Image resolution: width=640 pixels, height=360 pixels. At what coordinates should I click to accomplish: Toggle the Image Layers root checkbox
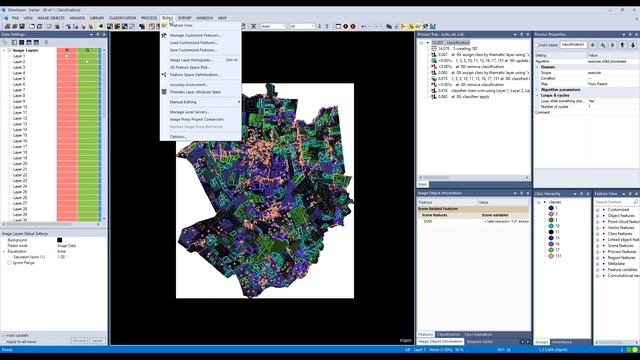point(9,50)
